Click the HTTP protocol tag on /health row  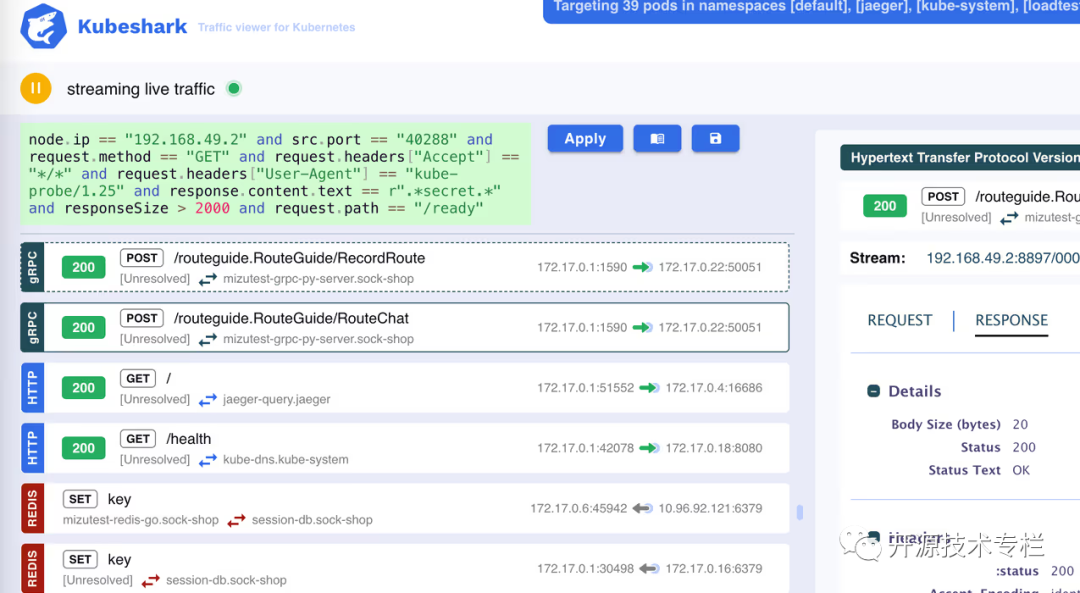point(32,448)
